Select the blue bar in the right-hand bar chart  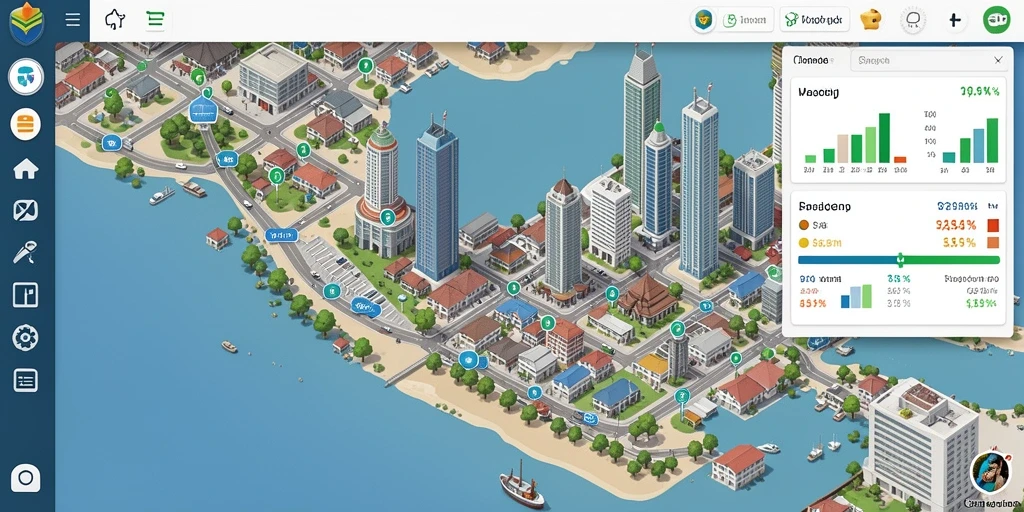[x=978, y=145]
